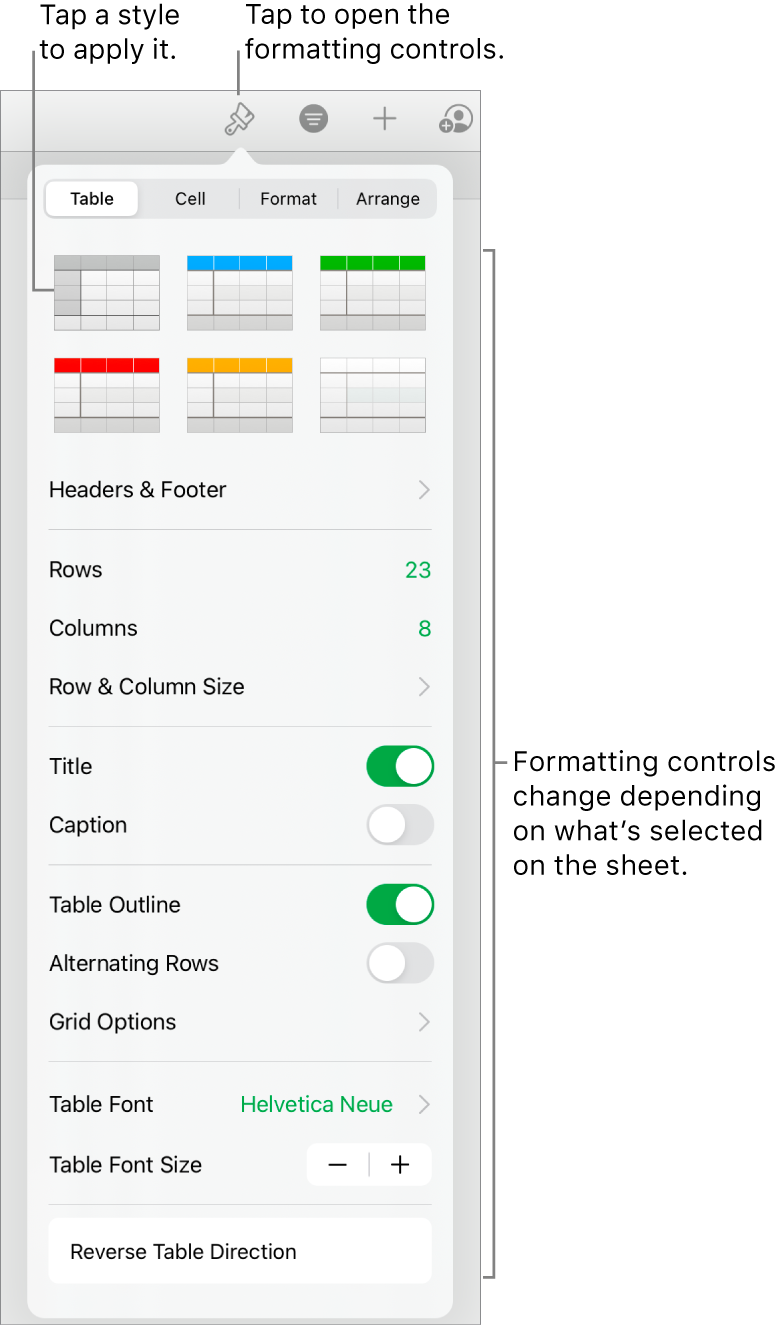
Task: Expand Headers & Footer options
Action: (240, 490)
